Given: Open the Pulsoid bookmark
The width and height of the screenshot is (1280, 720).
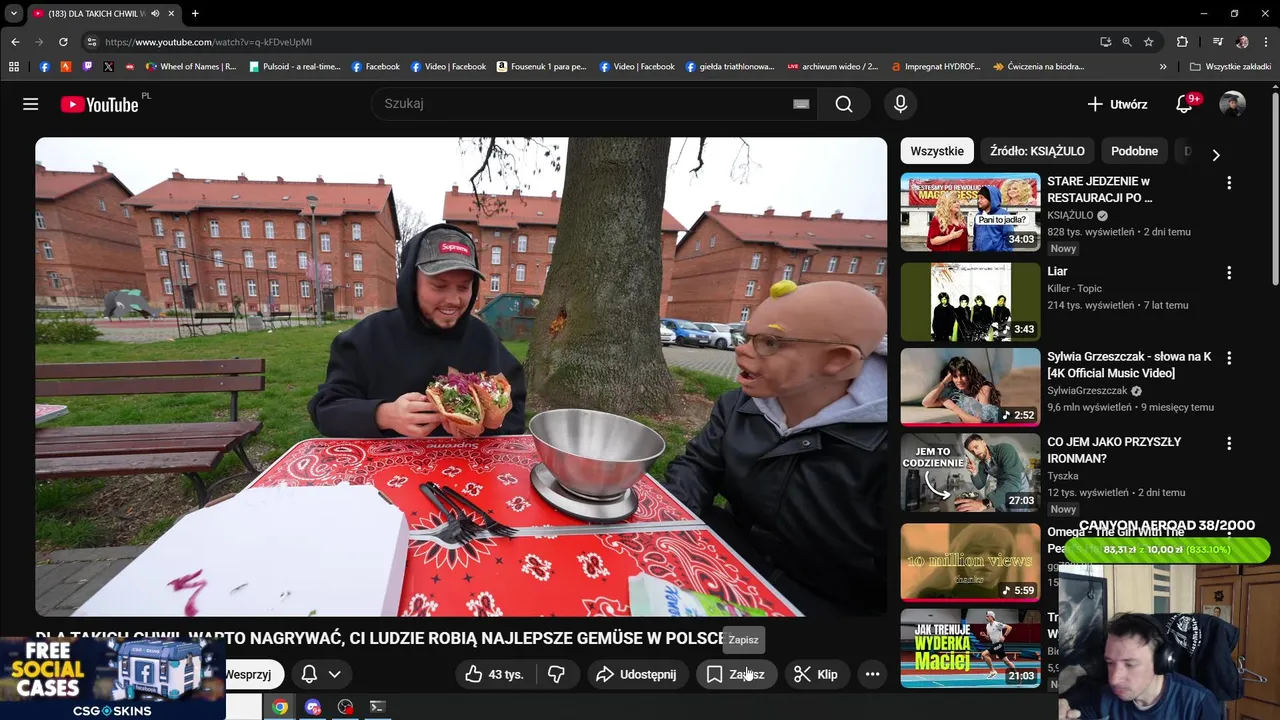Looking at the screenshot, I should (294, 67).
